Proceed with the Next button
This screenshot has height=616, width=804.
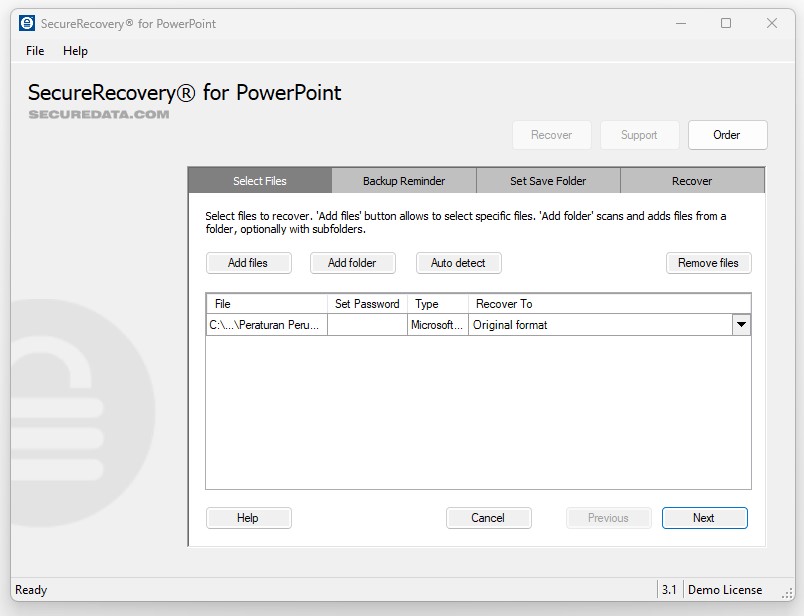point(704,518)
